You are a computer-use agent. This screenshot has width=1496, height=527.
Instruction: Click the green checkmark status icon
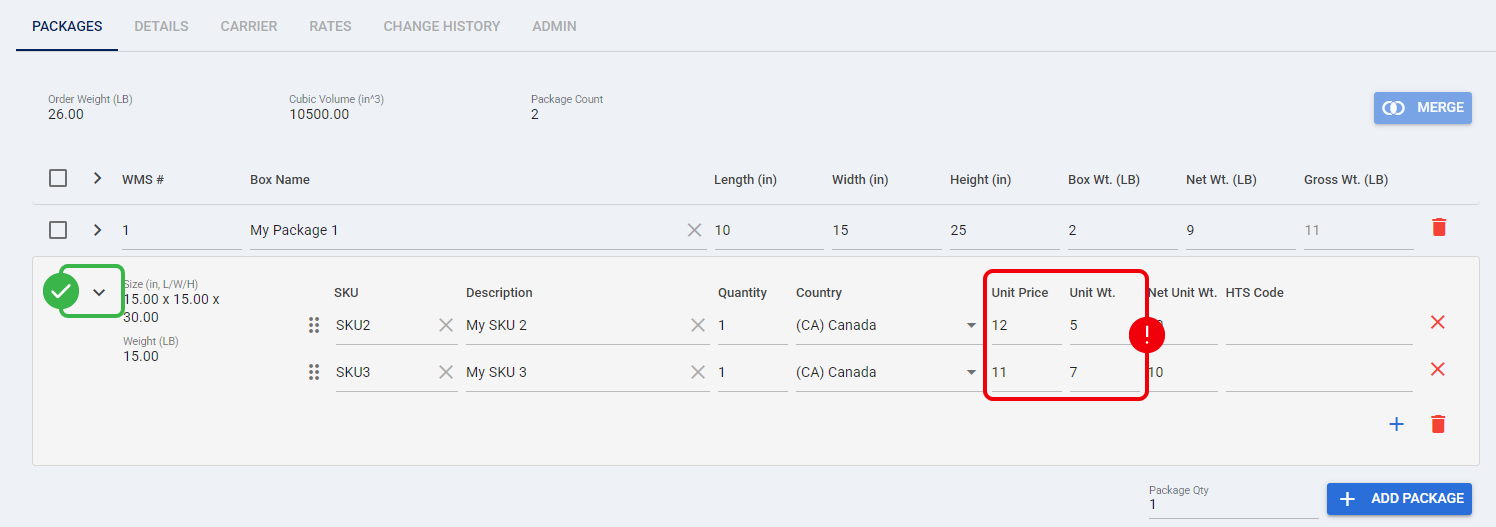[x=61, y=291]
